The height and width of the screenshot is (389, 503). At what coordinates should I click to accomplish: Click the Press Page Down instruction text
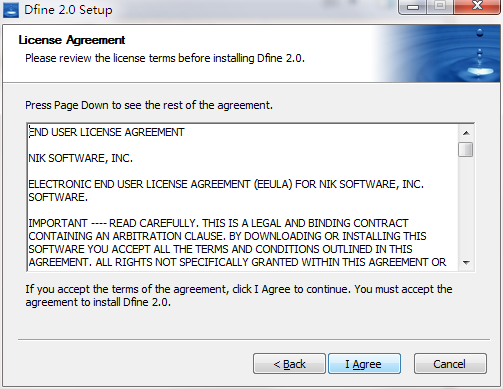pos(149,105)
